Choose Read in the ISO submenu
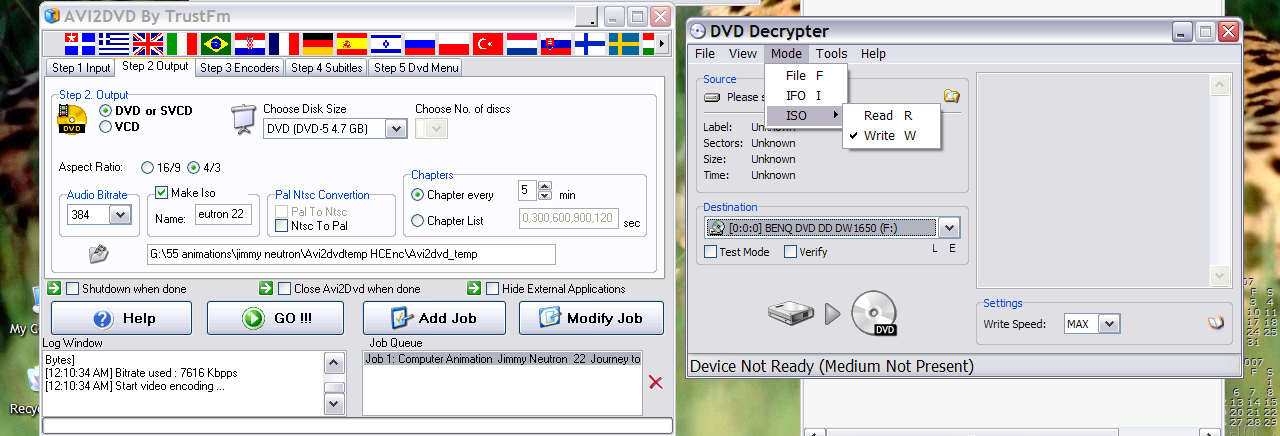1280x436 pixels. 892,116
